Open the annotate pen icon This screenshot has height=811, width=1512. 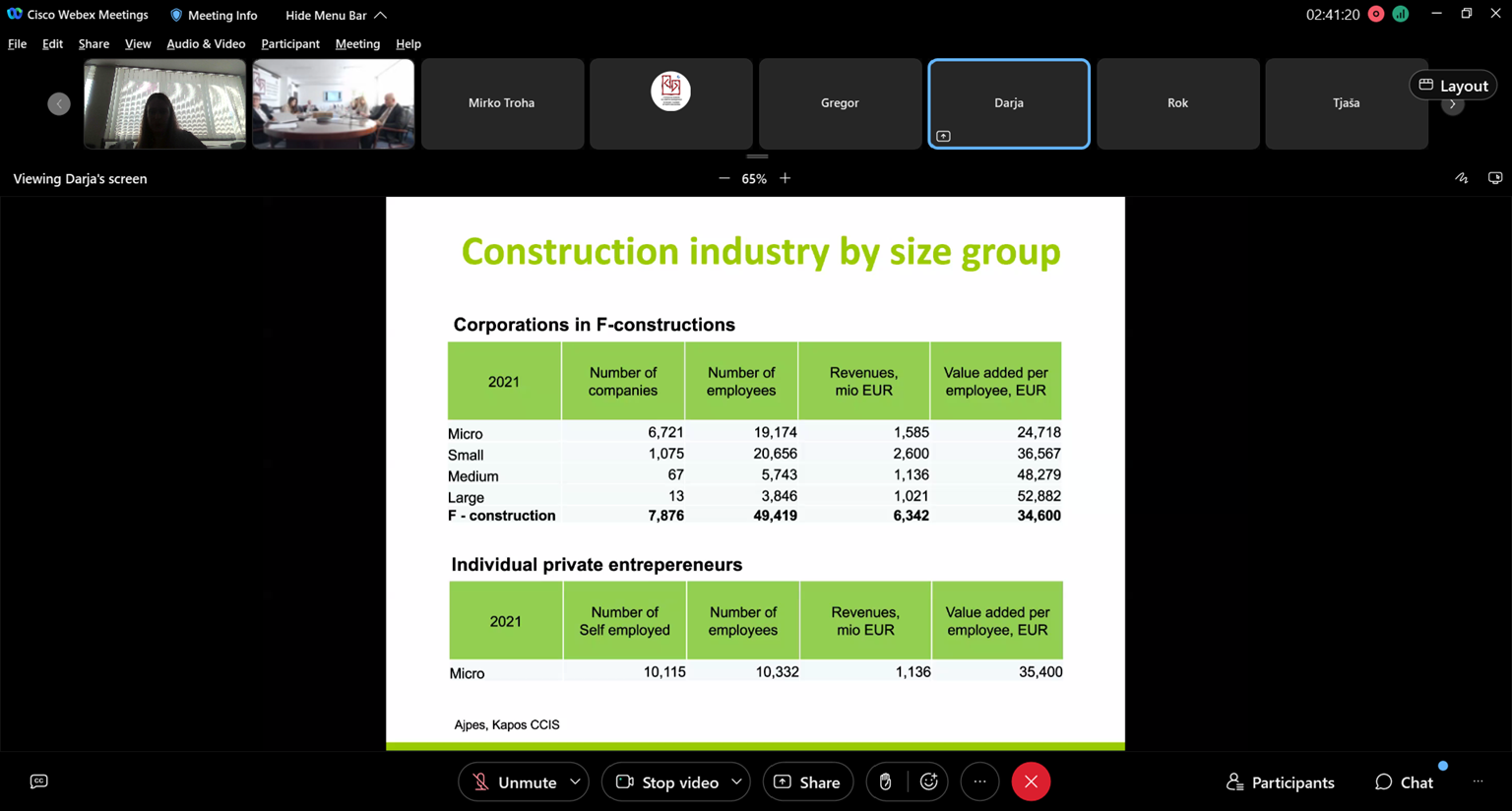1462,178
